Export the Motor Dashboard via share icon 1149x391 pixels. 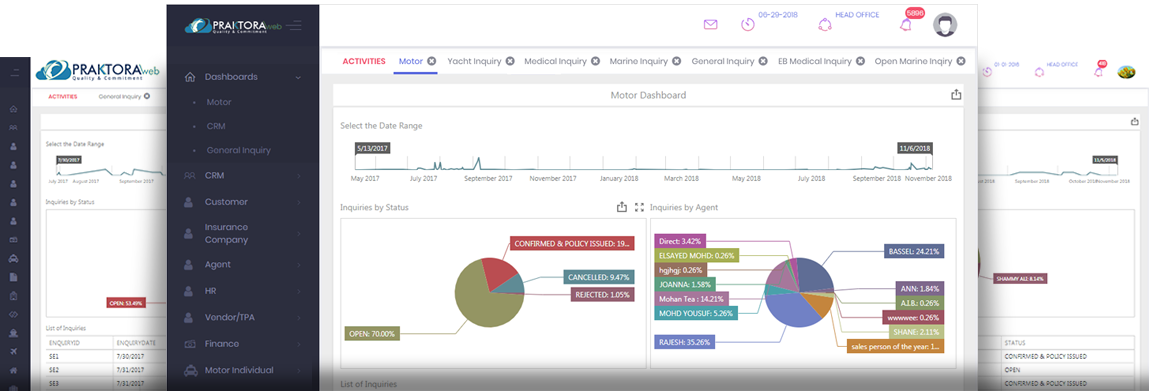point(956,94)
